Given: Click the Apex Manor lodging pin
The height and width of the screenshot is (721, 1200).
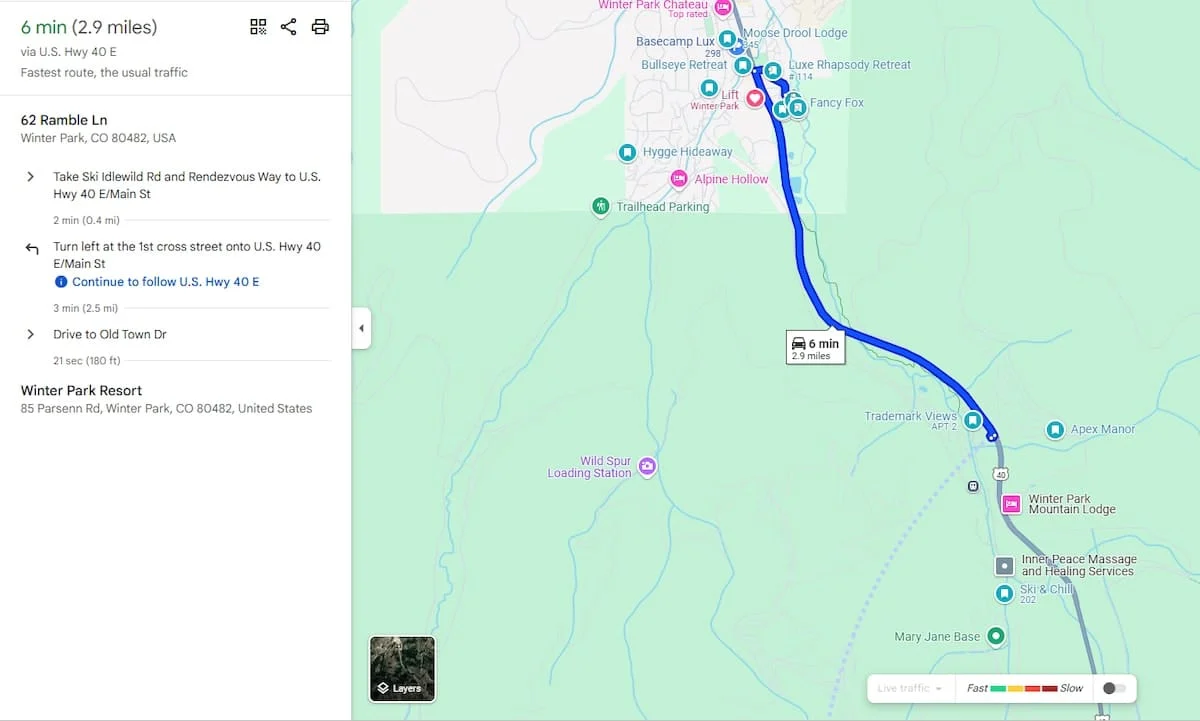Looking at the screenshot, I should click(x=1055, y=430).
